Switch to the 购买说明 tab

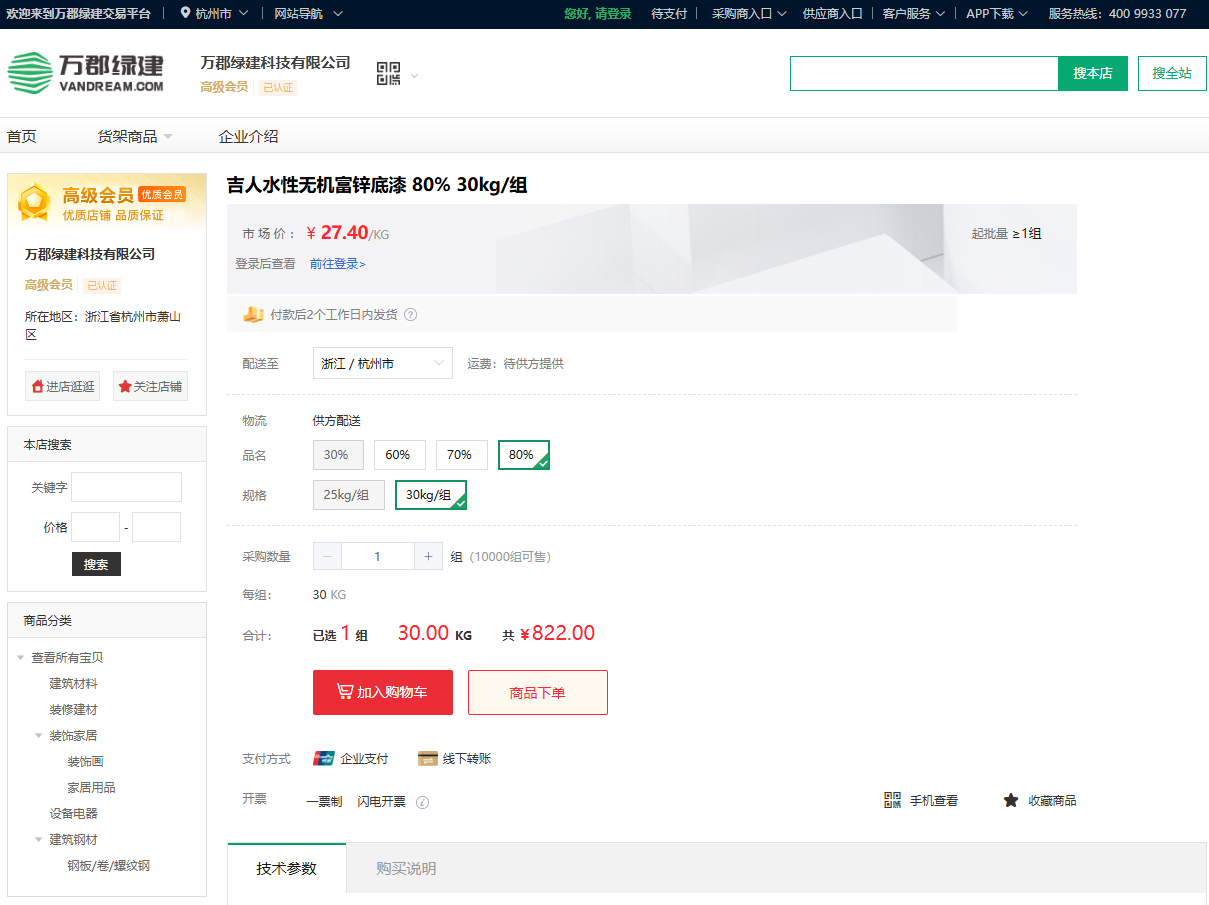[x=406, y=868]
